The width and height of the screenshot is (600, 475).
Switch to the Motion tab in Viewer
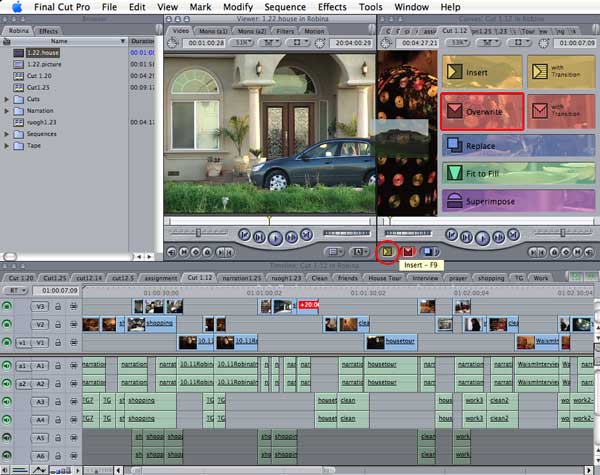point(314,31)
